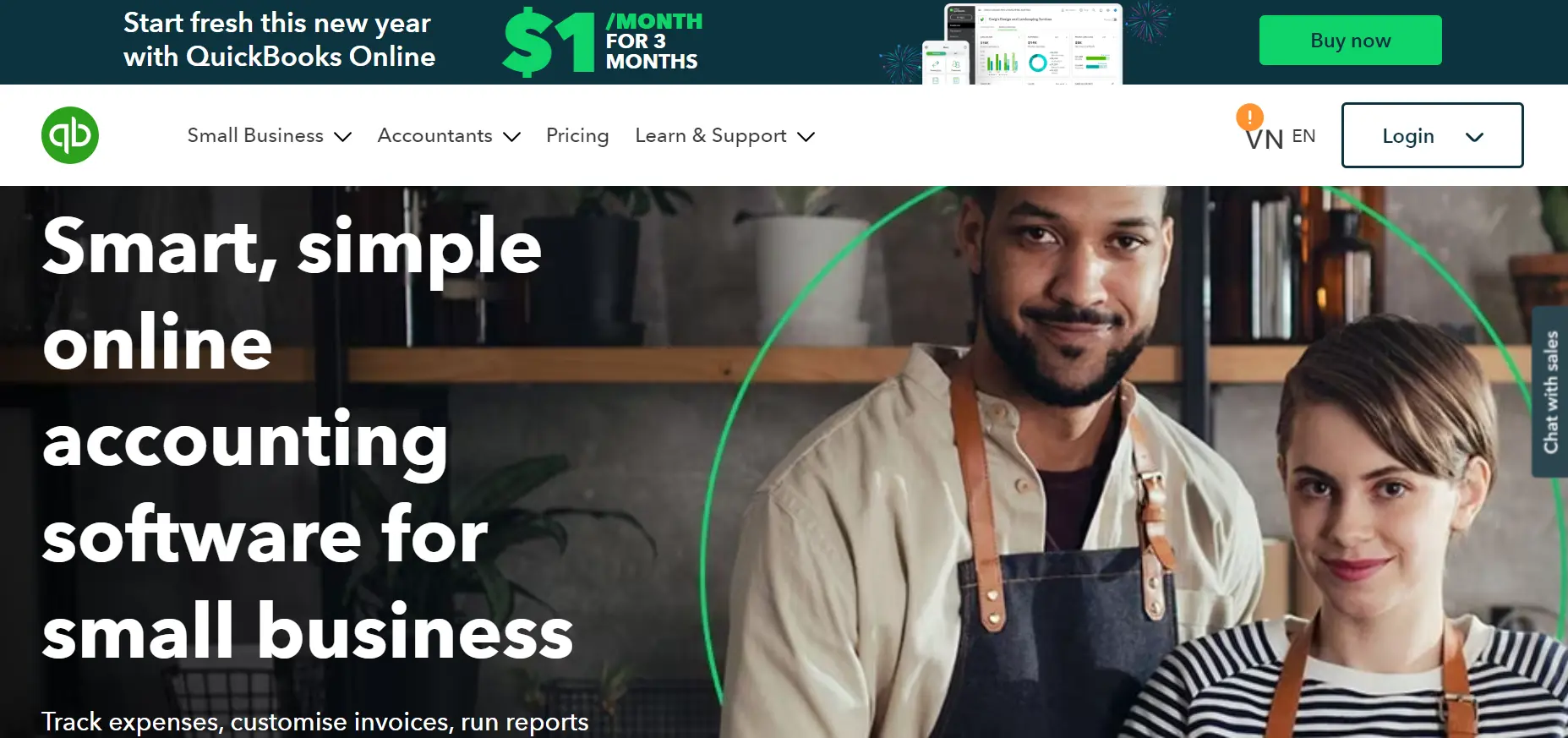Open the Learn & Support menu
Screen dimensions: 1568x738
(x=711, y=136)
